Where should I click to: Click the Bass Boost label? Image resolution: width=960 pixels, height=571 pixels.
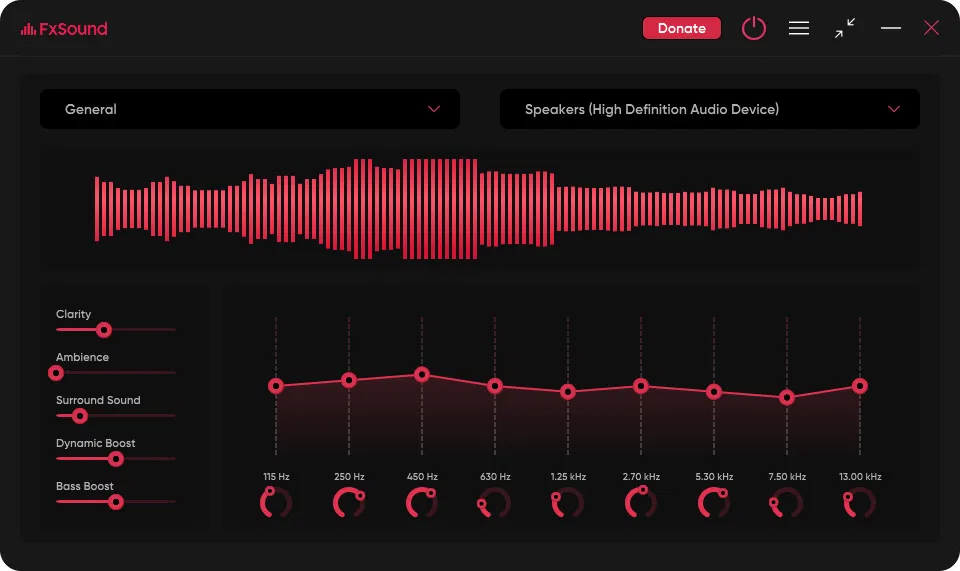coord(84,486)
